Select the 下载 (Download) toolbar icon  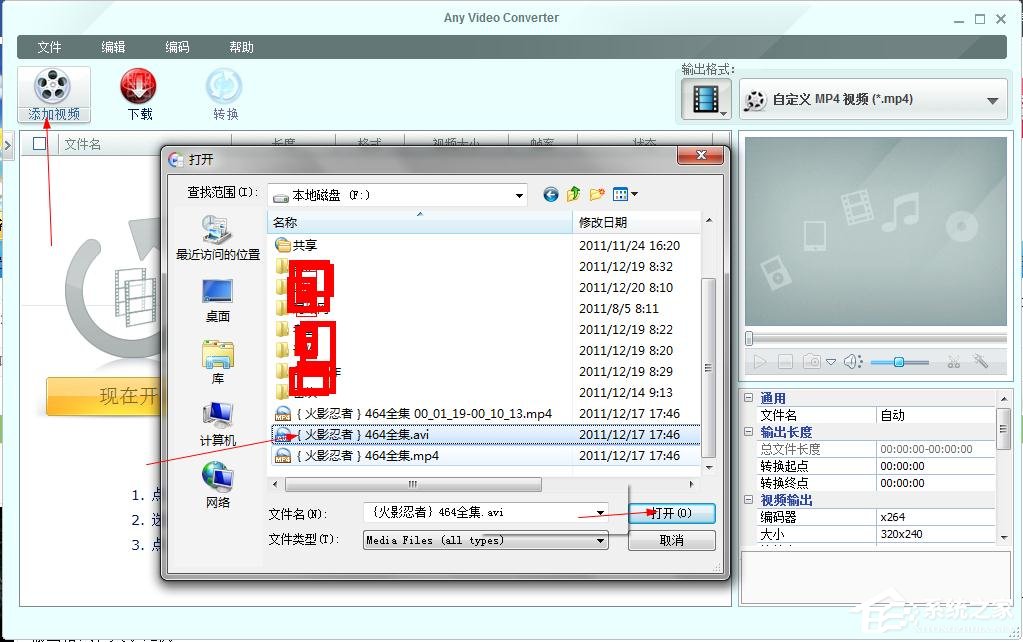pos(137,93)
